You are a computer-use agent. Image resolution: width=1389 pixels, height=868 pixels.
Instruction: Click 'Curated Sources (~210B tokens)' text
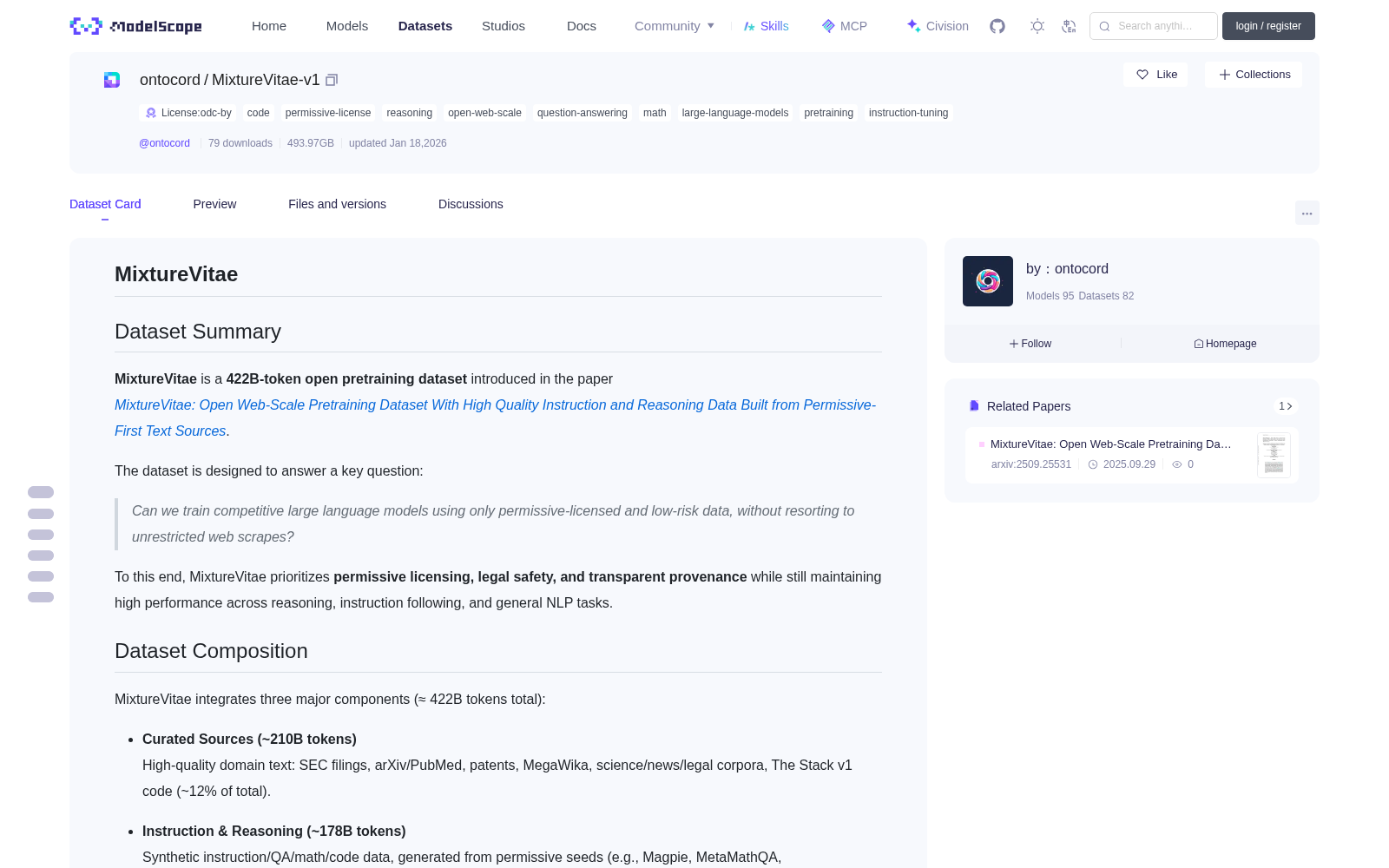point(249,740)
